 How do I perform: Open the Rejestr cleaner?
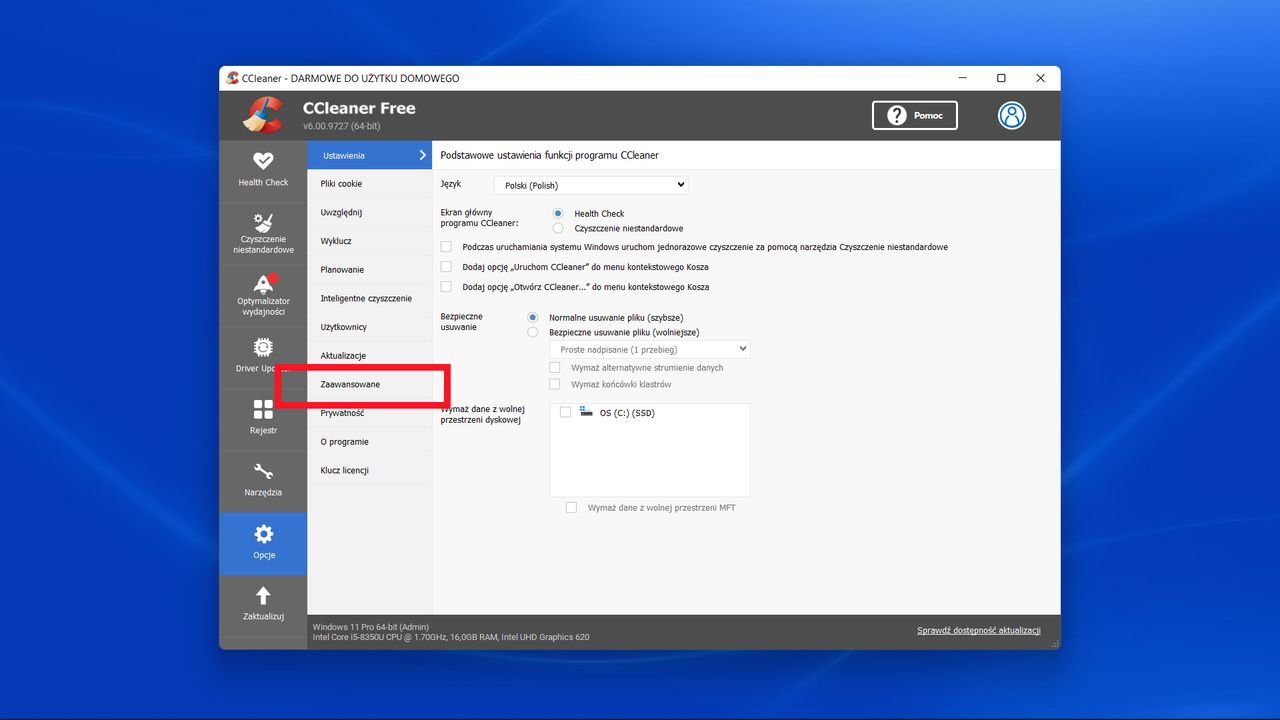(263, 419)
